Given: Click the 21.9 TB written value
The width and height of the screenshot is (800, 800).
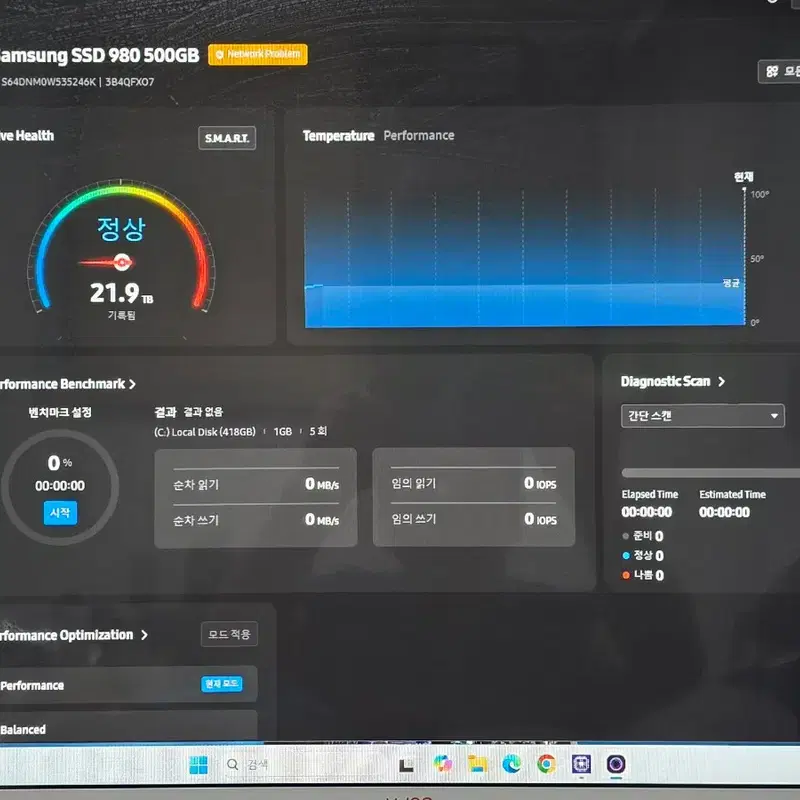Looking at the screenshot, I should pos(121,293).
